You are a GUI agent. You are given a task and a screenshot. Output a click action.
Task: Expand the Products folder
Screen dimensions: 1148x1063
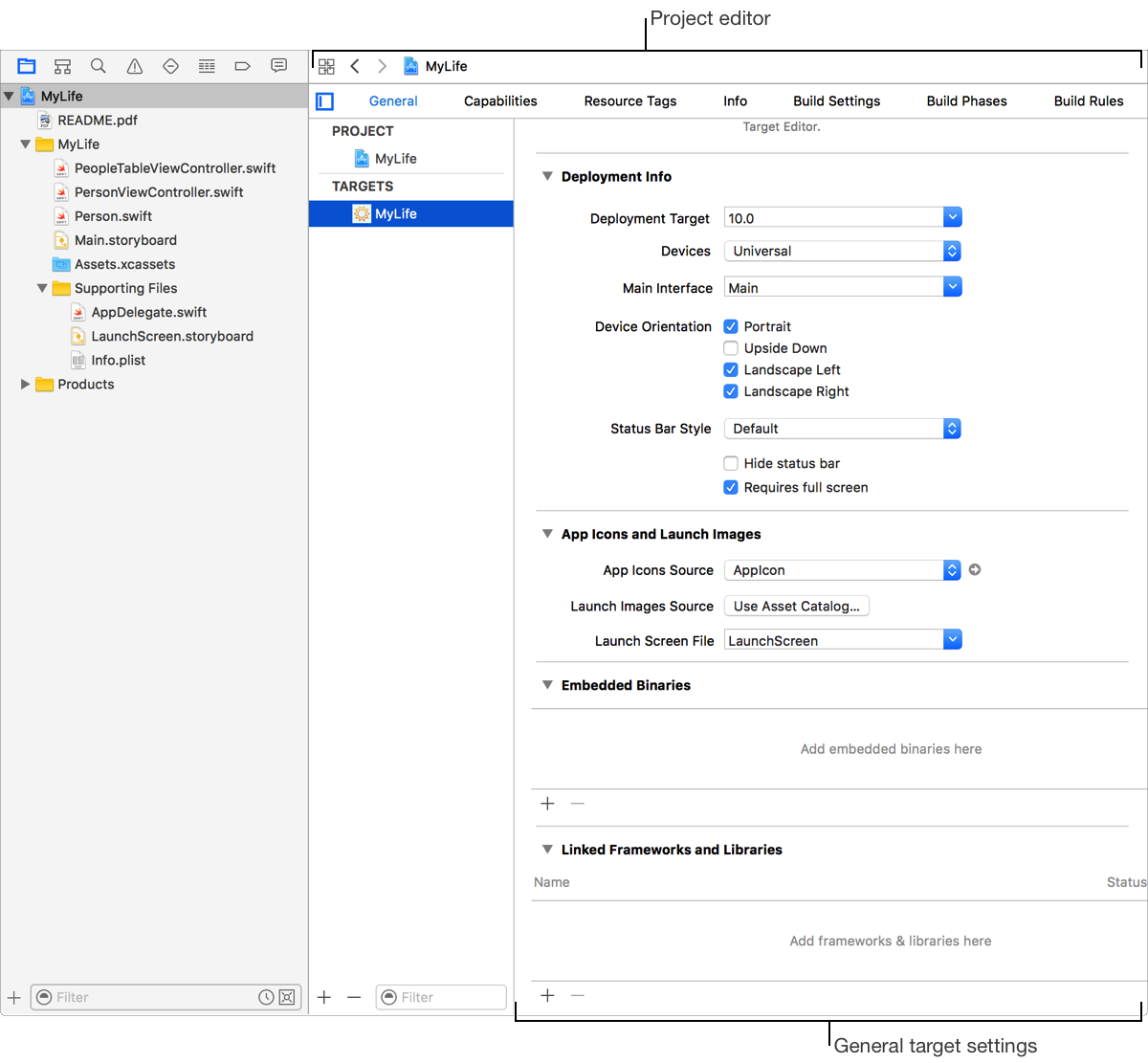(26, 385)
